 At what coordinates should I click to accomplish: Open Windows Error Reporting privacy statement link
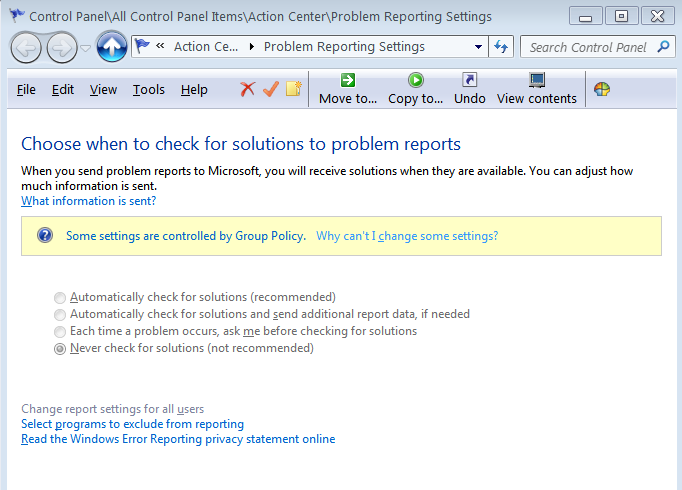tap(178, 439)
